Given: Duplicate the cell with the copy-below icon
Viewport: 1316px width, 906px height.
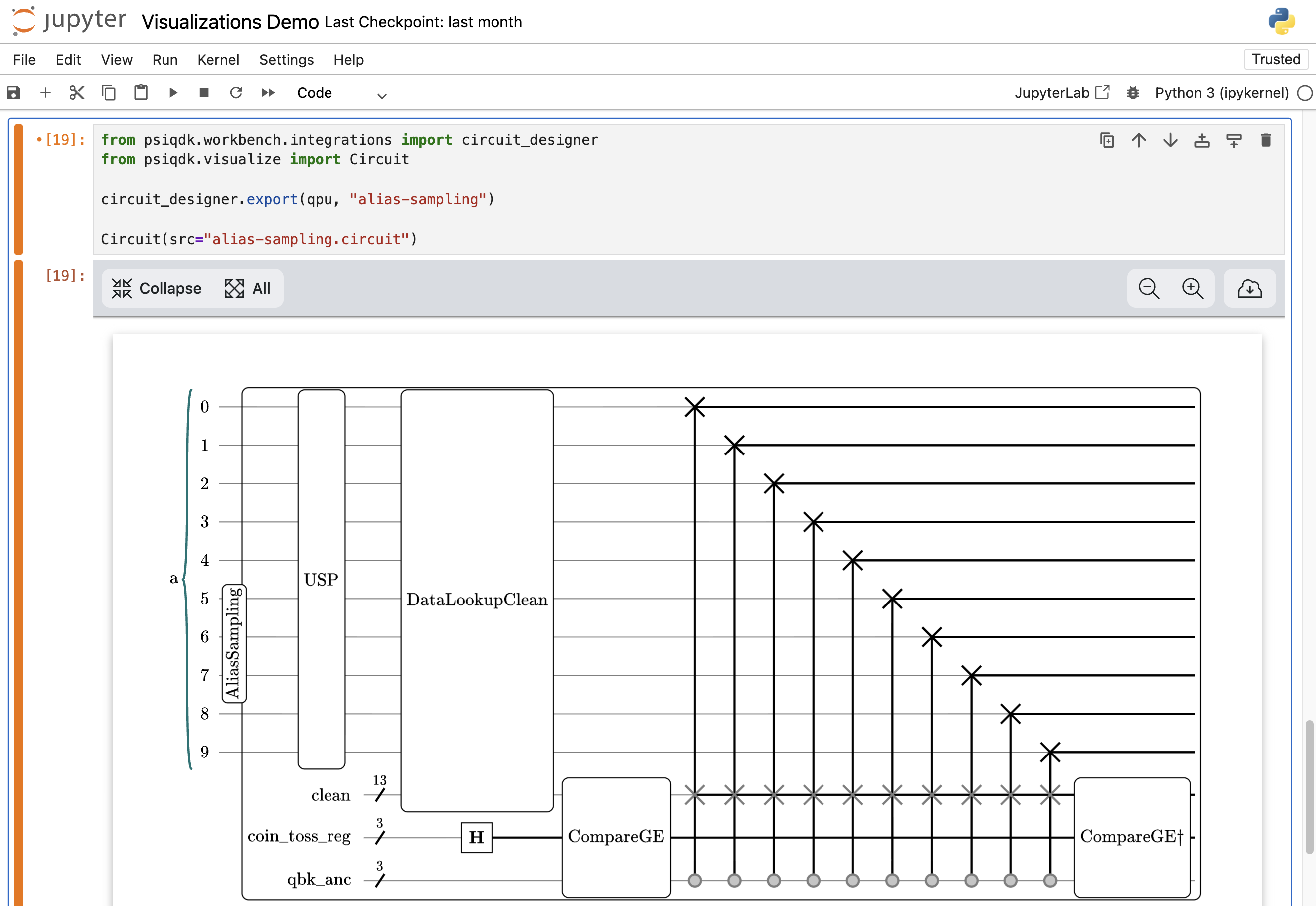Looking at the screenshot, I should click(1107, 140).
